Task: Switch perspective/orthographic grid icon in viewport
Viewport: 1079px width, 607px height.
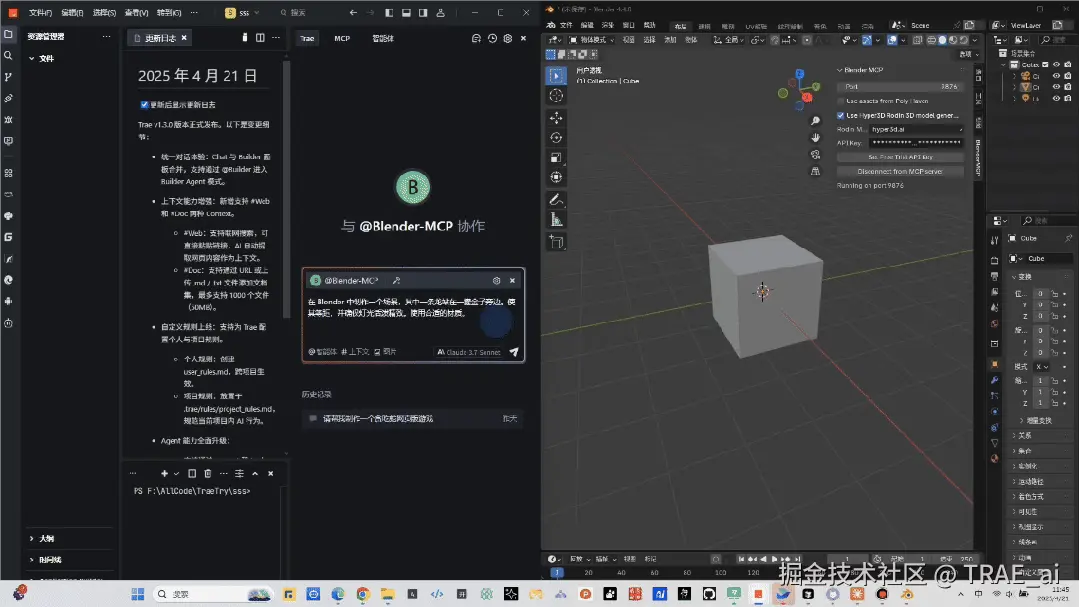Action: pyautogui.click(x=815, y=171)
